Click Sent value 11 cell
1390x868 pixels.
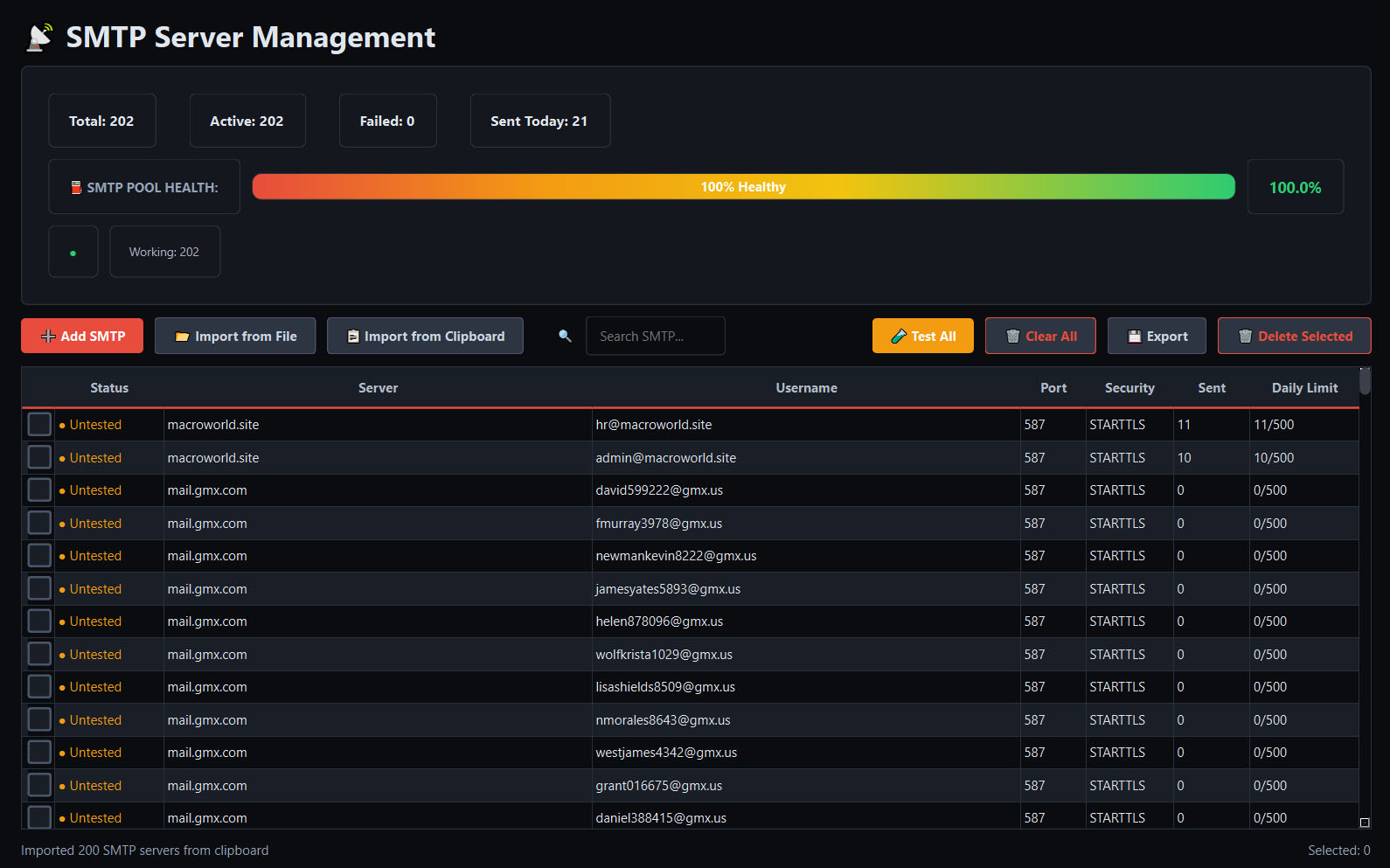(1212, 425)
